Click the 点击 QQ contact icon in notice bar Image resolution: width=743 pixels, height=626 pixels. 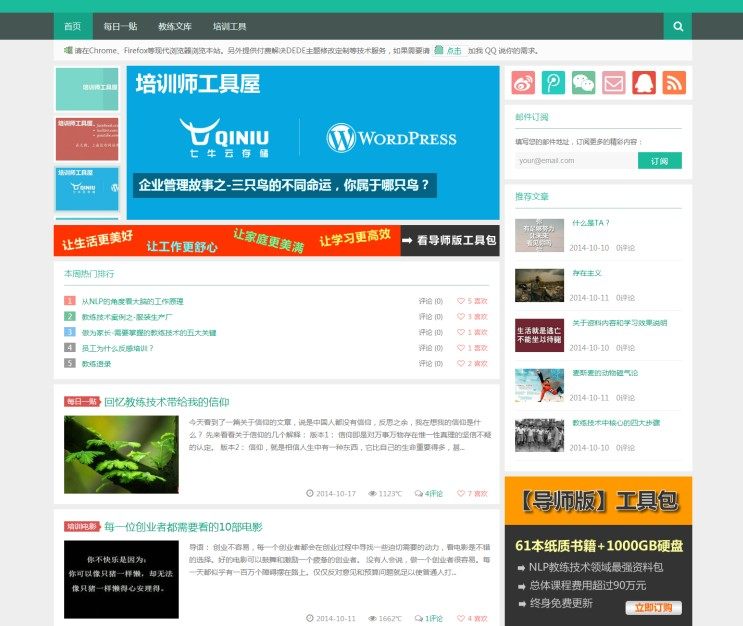click(x=448, y=50)
